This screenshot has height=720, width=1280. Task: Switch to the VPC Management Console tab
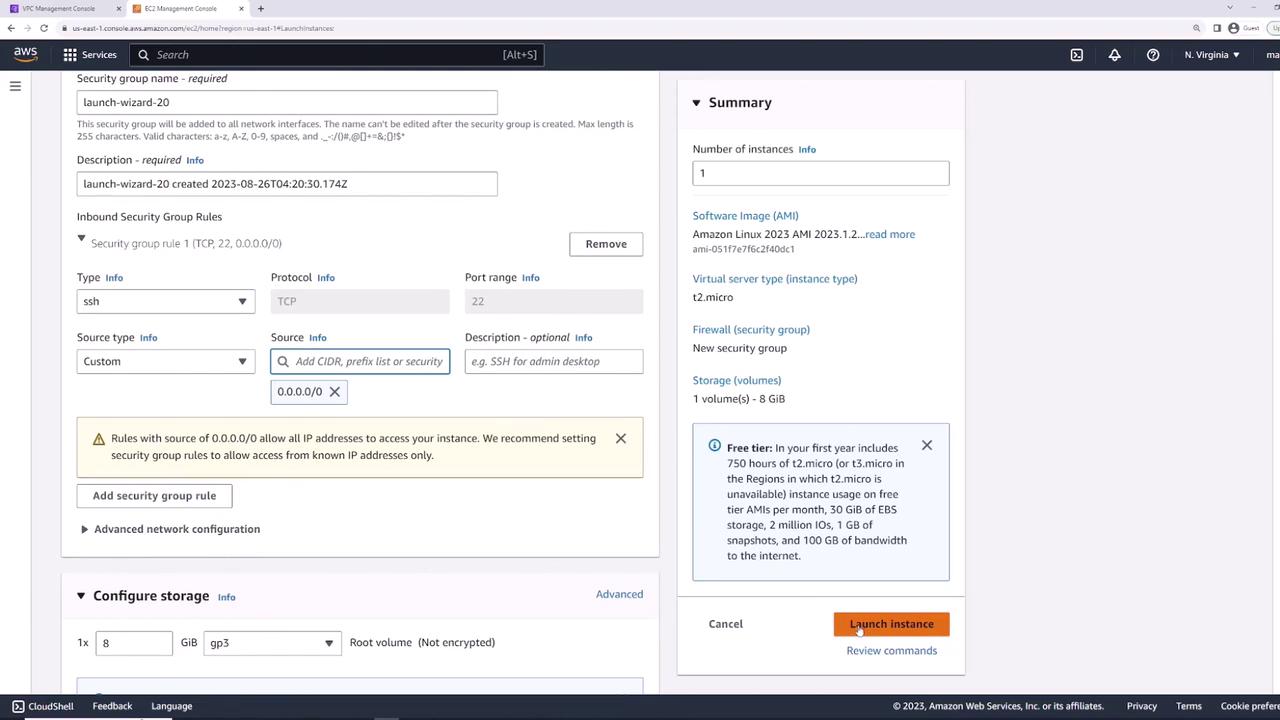pos(64,9)
